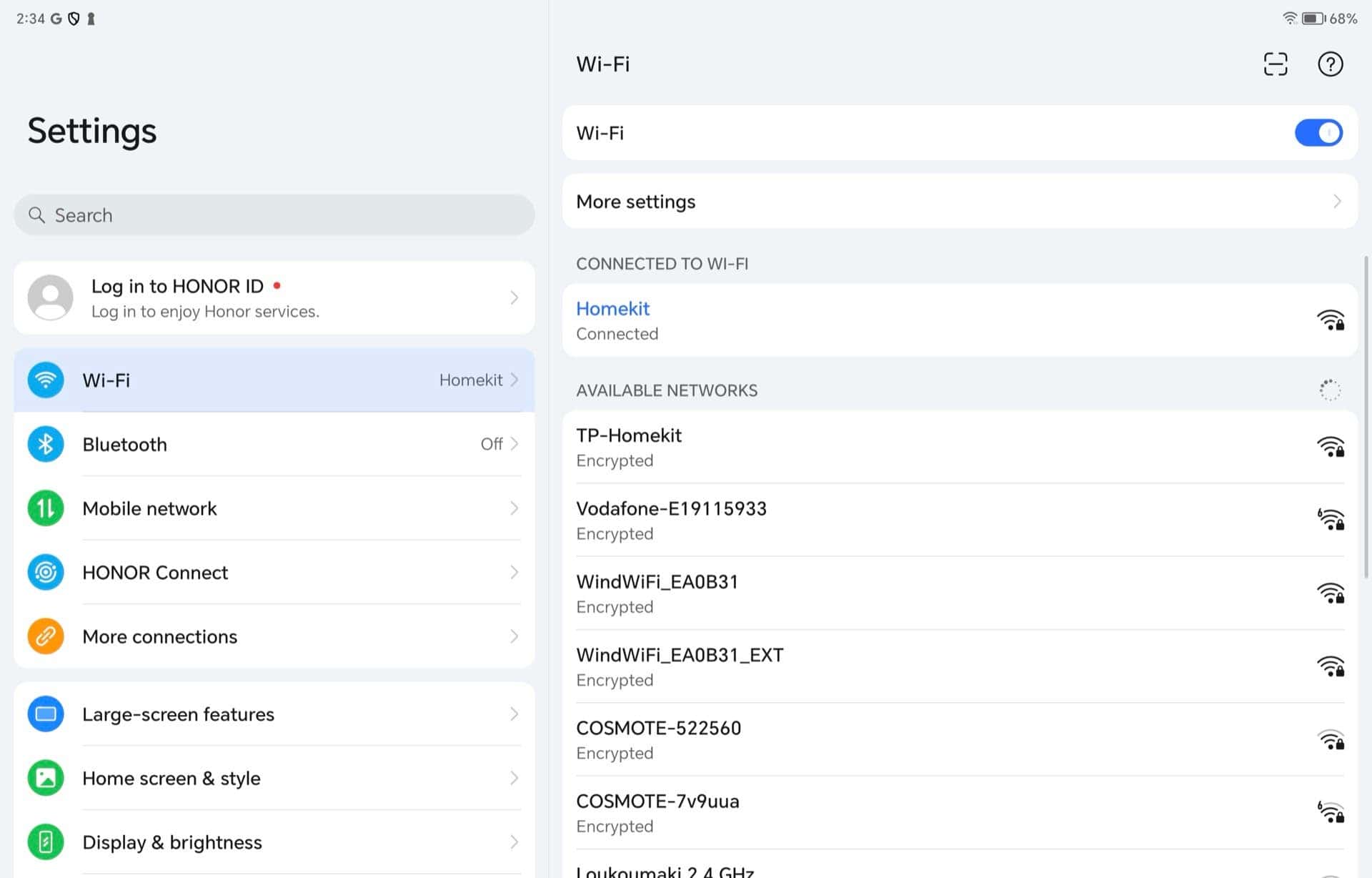This screenshot has width=1372, height=878.
Task: Tap the Homekit signal strength icon
Action: (1331, 320)
